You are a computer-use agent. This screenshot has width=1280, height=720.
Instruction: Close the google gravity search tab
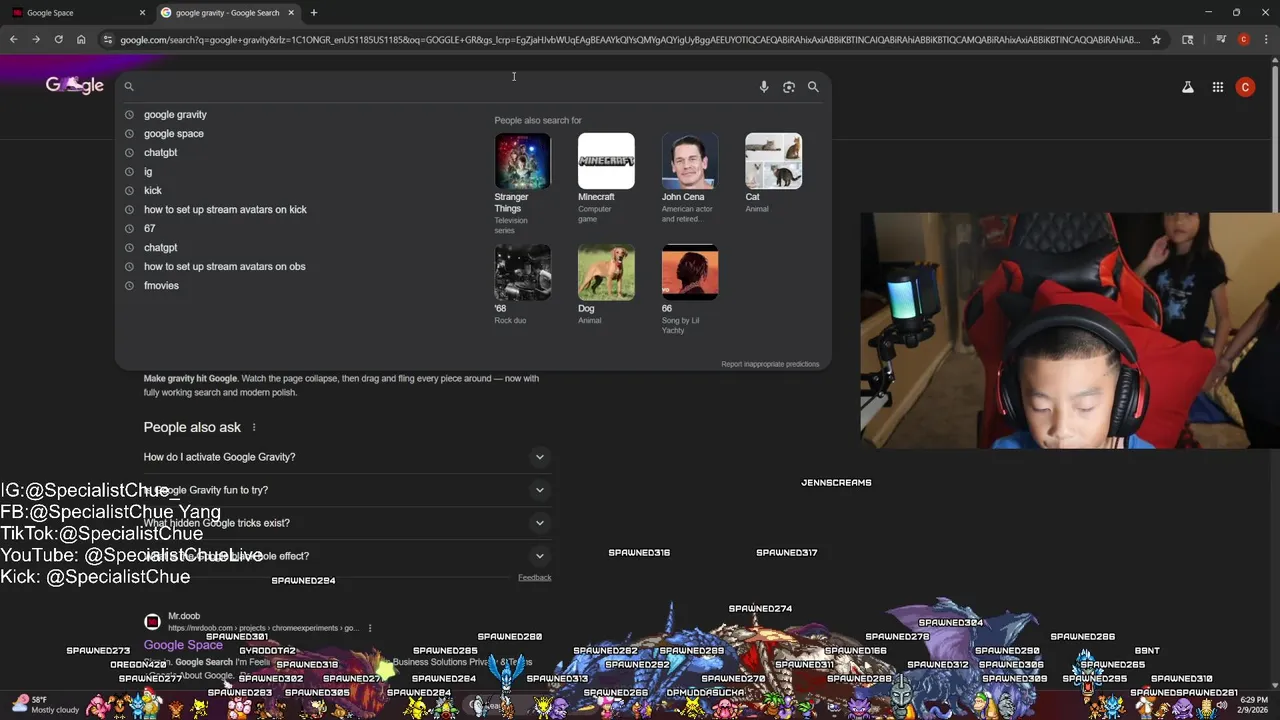[x=293, y=13]
